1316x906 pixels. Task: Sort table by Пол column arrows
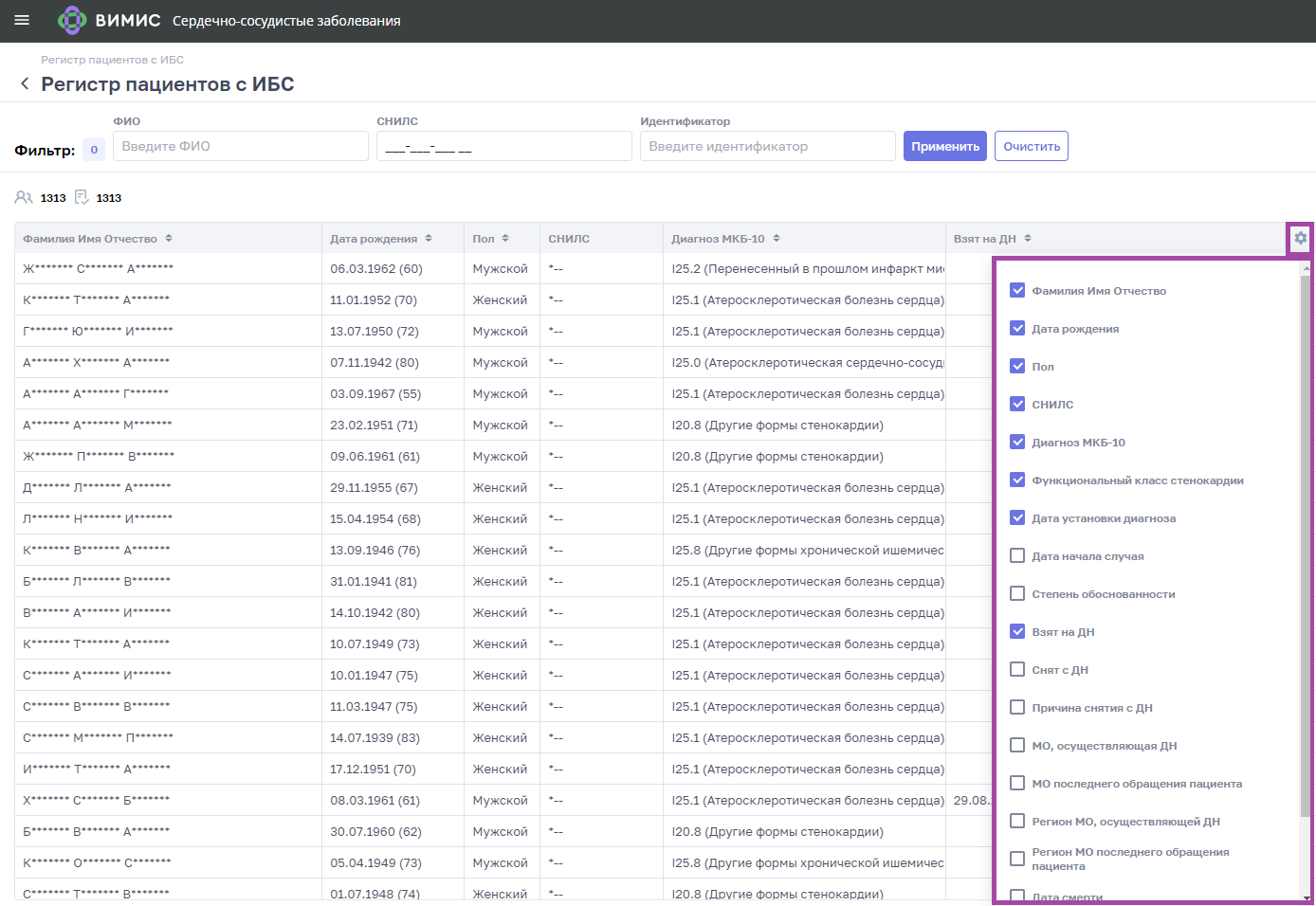coord(505,239)
